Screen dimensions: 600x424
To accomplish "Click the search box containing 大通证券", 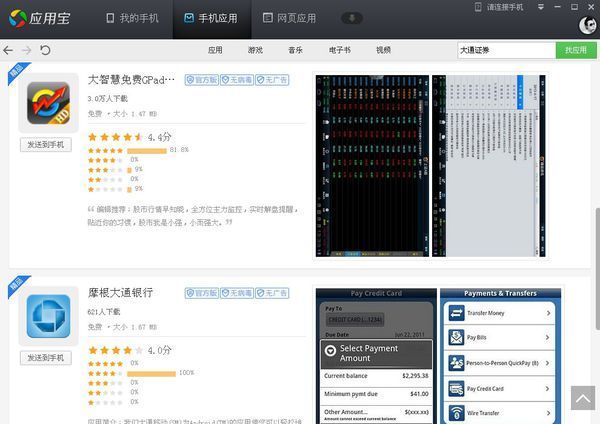I will point(506,50).
